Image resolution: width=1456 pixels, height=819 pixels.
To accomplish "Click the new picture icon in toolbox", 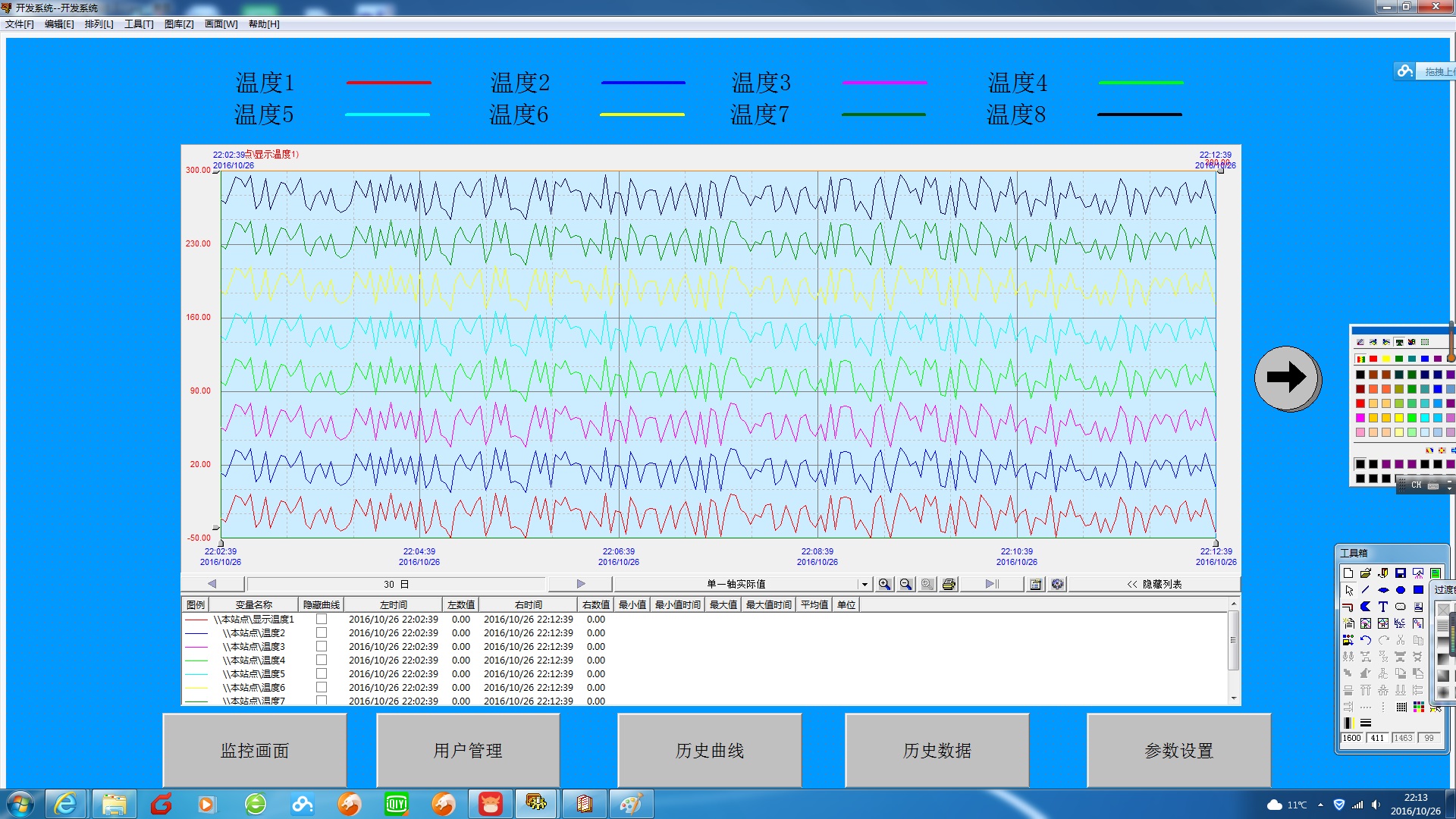I will coord(1348,573).
